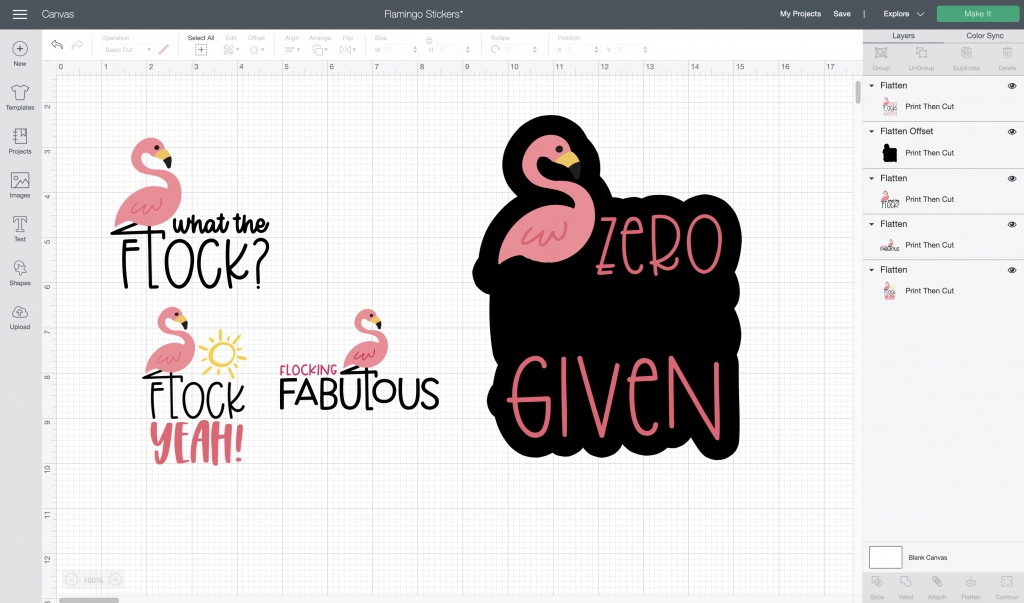Viewport: 1024px width, 603px height.
Task: Select the Flock Yeah sticker on canvas
Action: coord(195,386)
